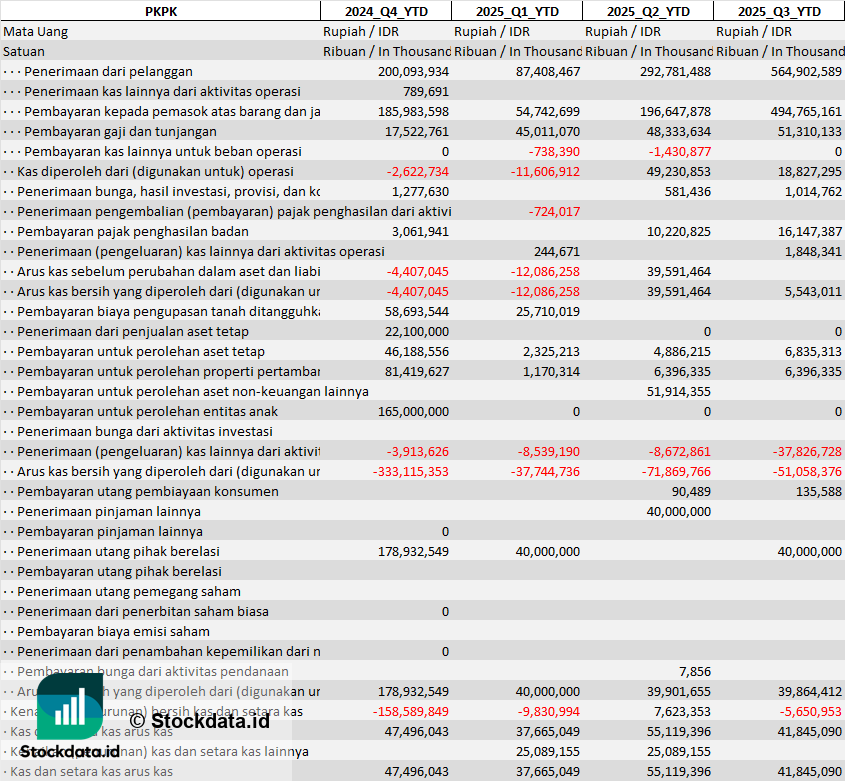Select the Penerimaan dari pelanggan row label
Image resolution: width=845 pixels, height=781 pixels.
pyautogui.click(x=108, y=71)
